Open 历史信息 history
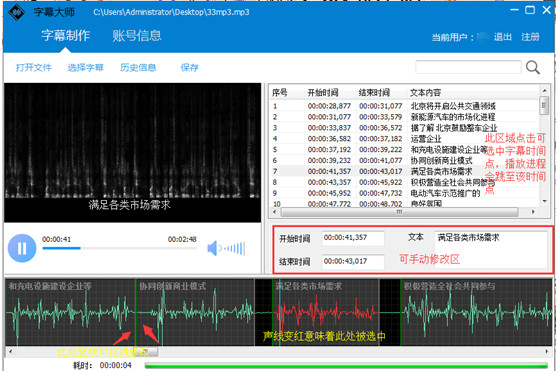This screenshot has height=371, width=557. pos(138,68)
